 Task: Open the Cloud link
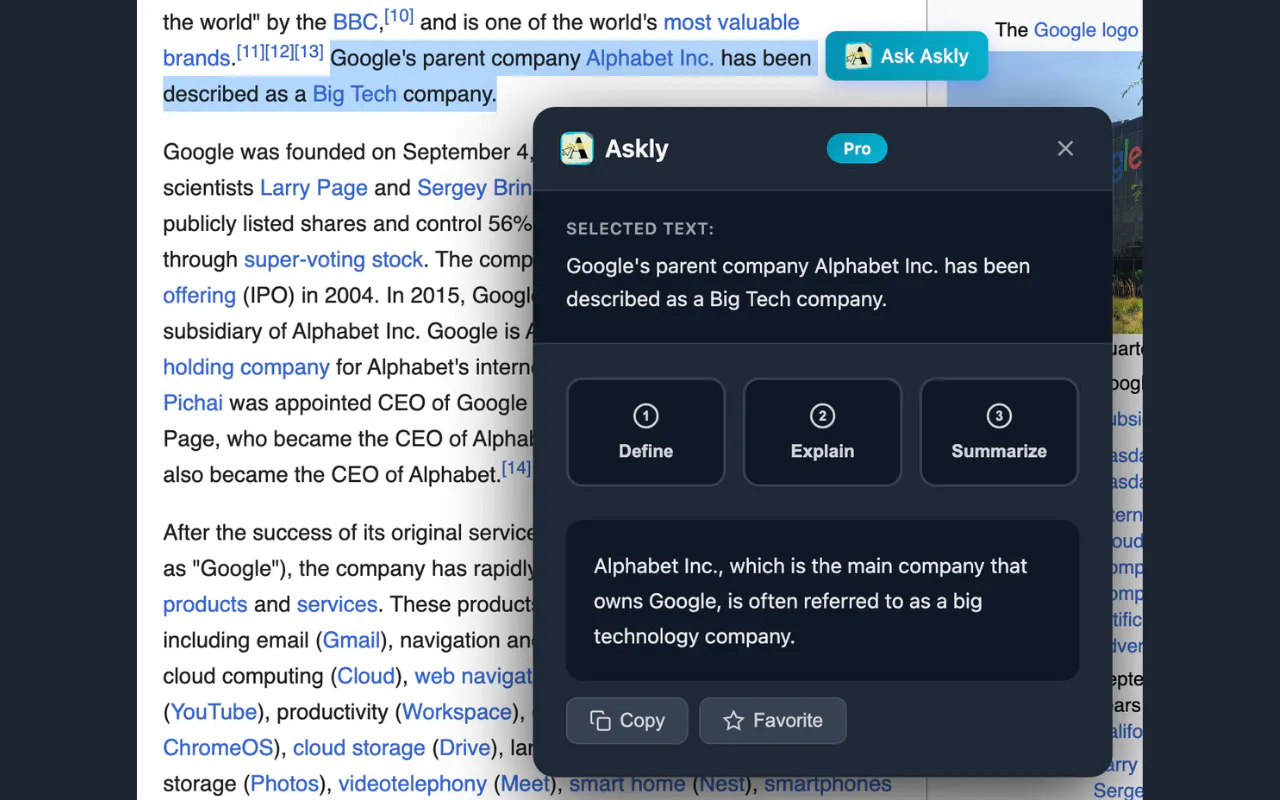pos(366,676)
